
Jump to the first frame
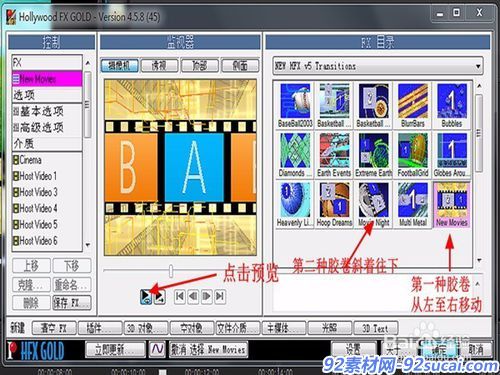180,296
